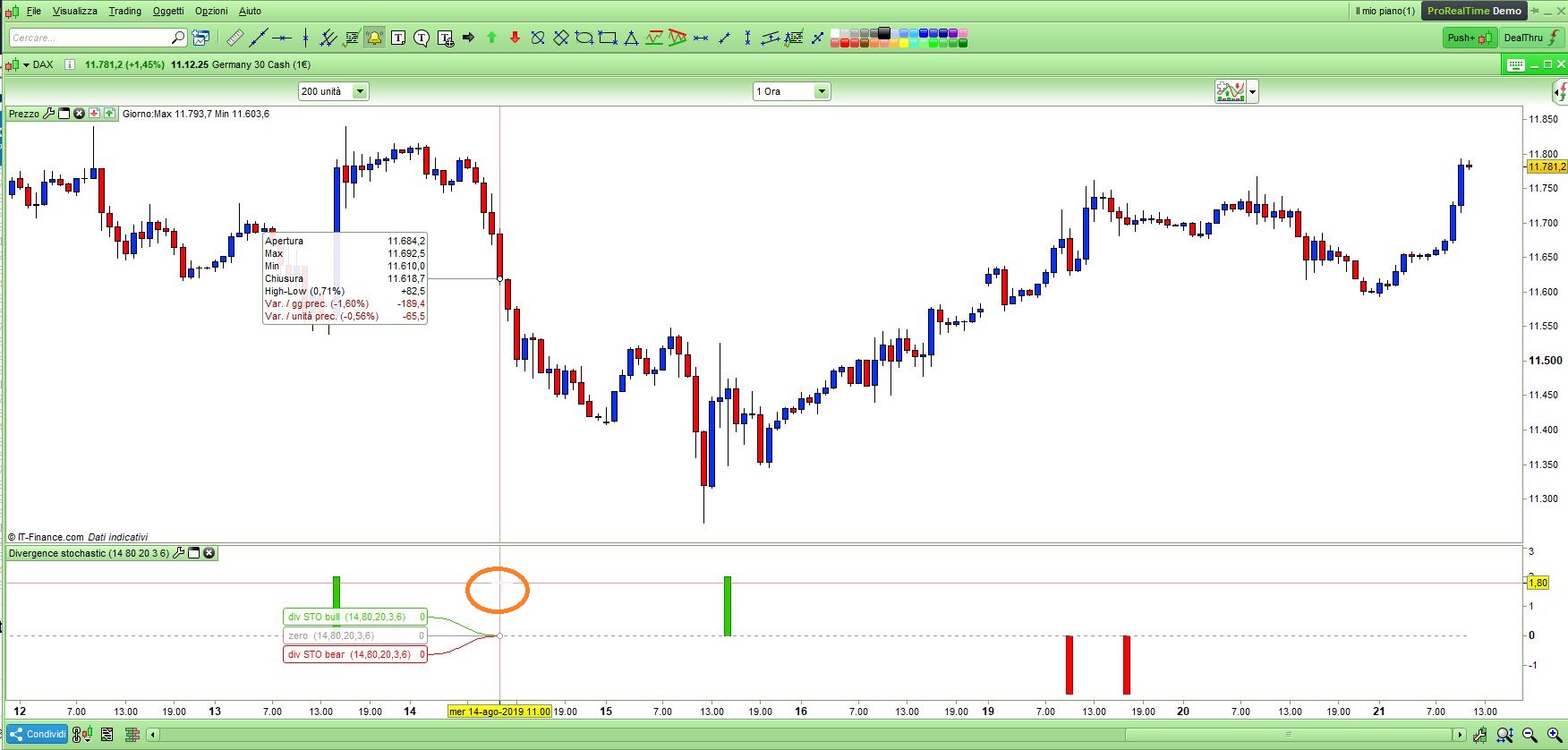Maximize the Divergence stochastic panel
The image size is (1568, 750).
(193, 553)
